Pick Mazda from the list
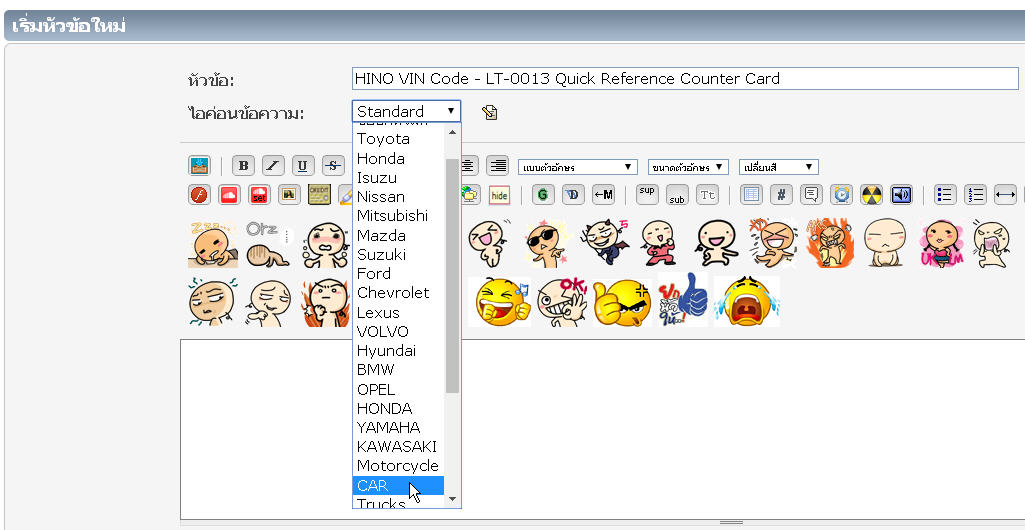This screenshot has height=530, width=1025. (x=399, y=235)
